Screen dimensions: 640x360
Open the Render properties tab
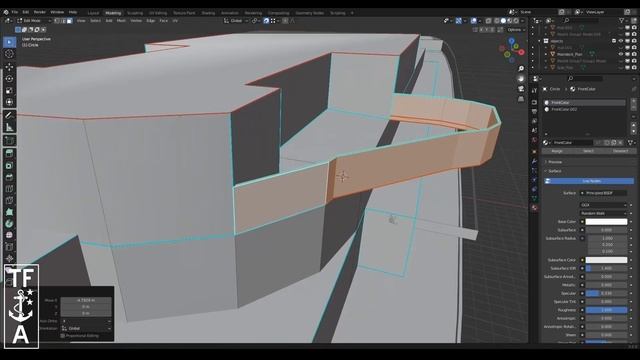(x=534, y=102)
